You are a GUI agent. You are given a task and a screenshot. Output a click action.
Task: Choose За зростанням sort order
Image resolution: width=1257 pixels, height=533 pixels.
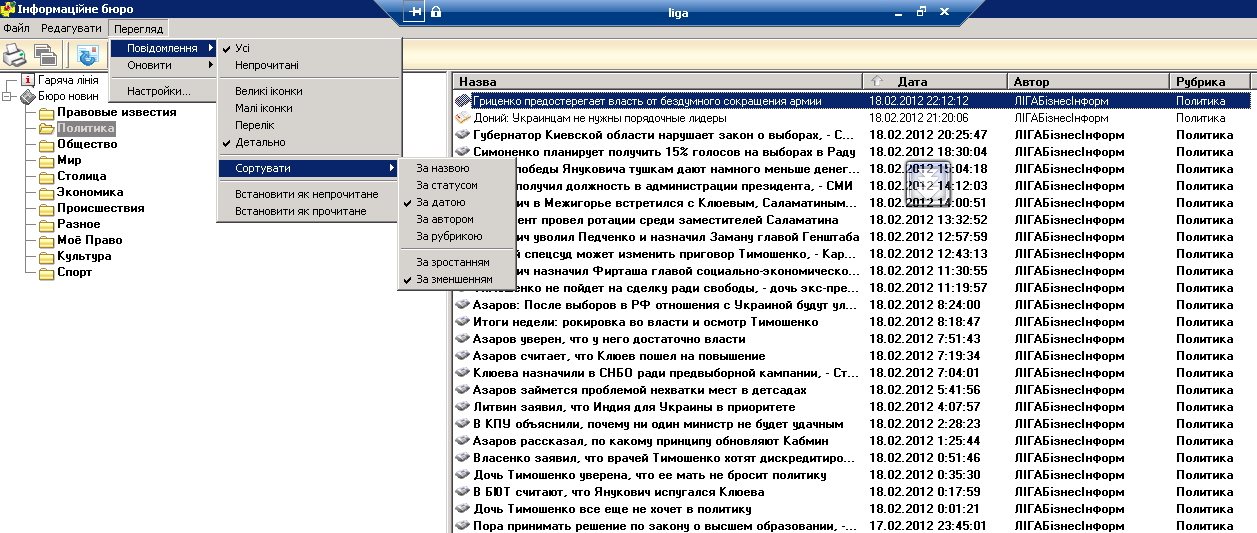456,262
